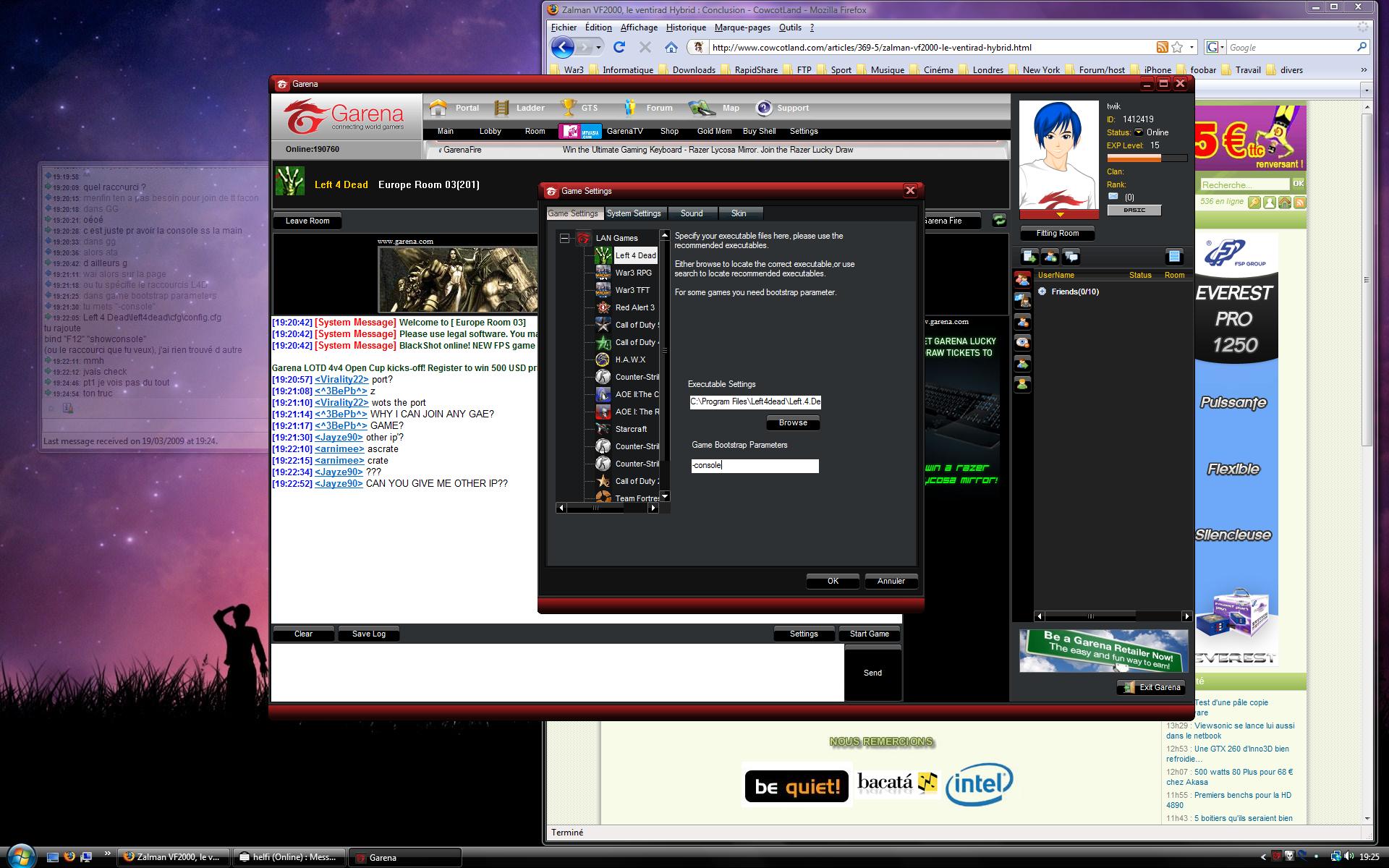This screenshot has width=1389, height=868.
Task: Click the Start Game button
Action: pos(869,634)
